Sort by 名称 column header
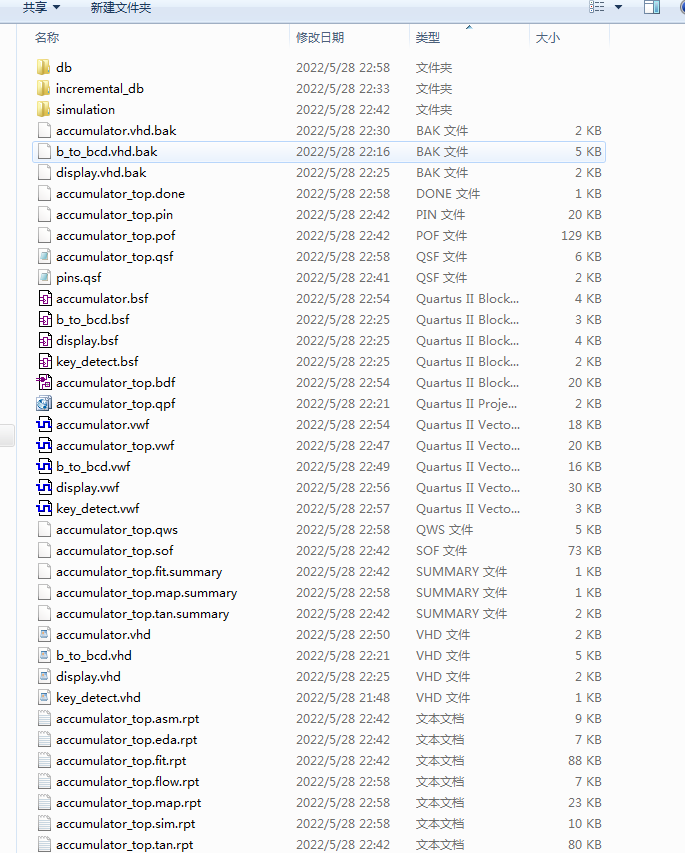Viewport: 685px width, 853px height. pyautogui.click(x=47, y=38)
